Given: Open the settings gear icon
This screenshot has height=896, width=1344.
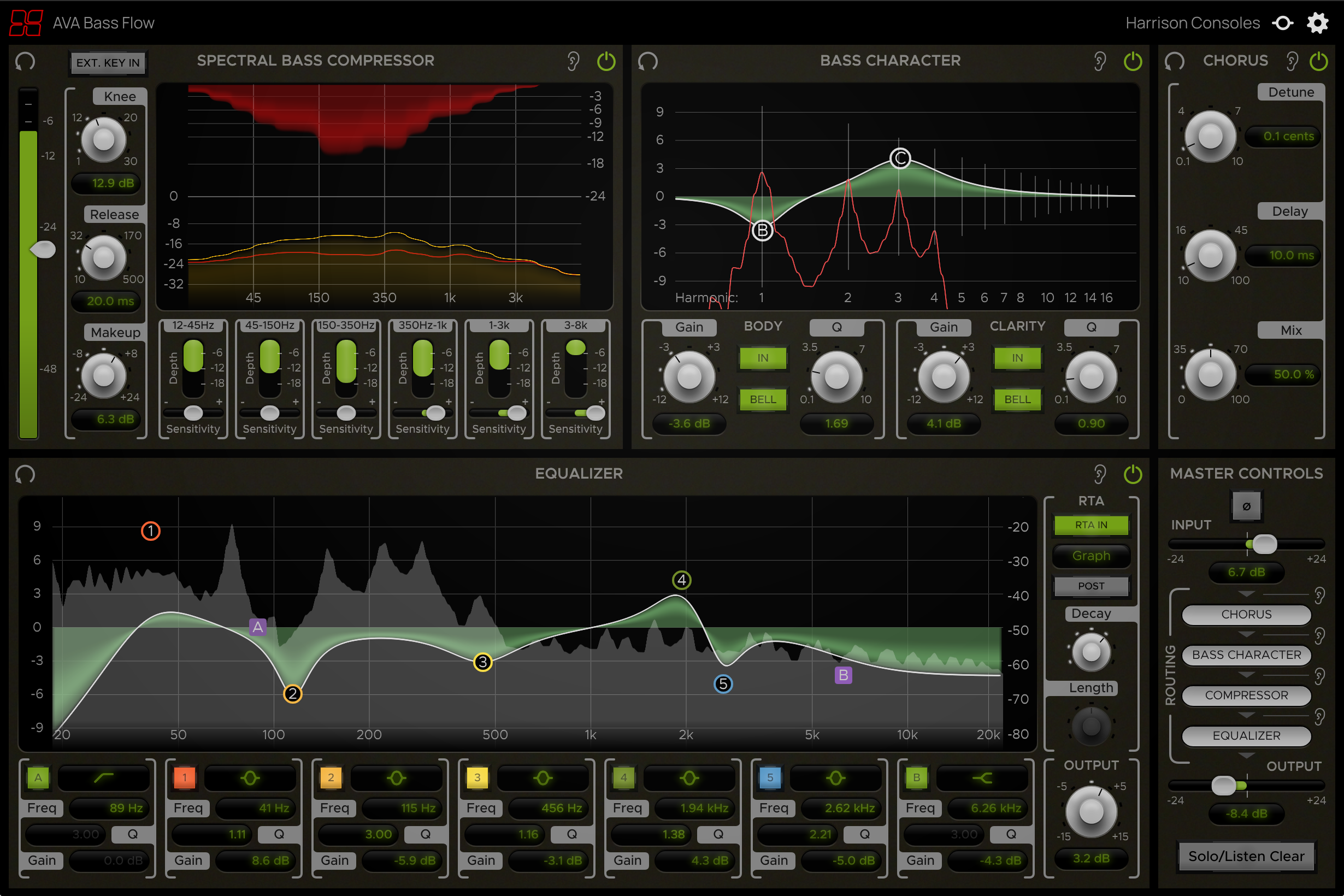Looking at the screenshot, I should pos(1318,23).
